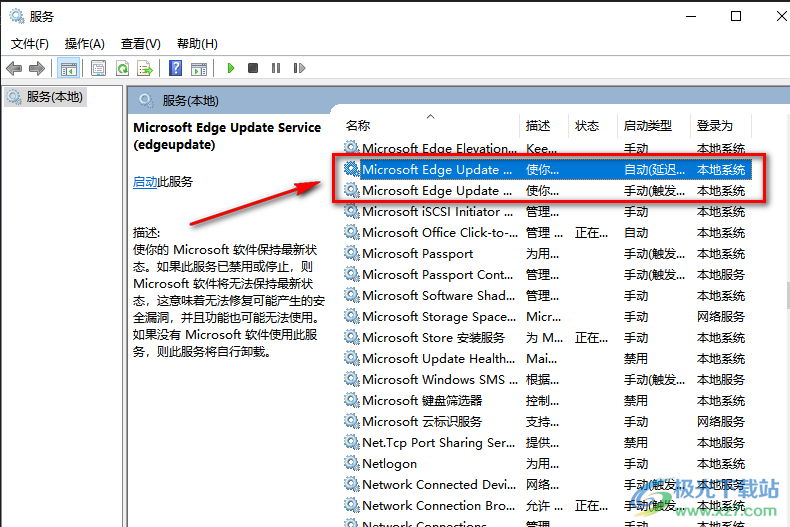790x527 pixels.
Task: Click the Export List toolbar icon
Action: tap(145, 68)
